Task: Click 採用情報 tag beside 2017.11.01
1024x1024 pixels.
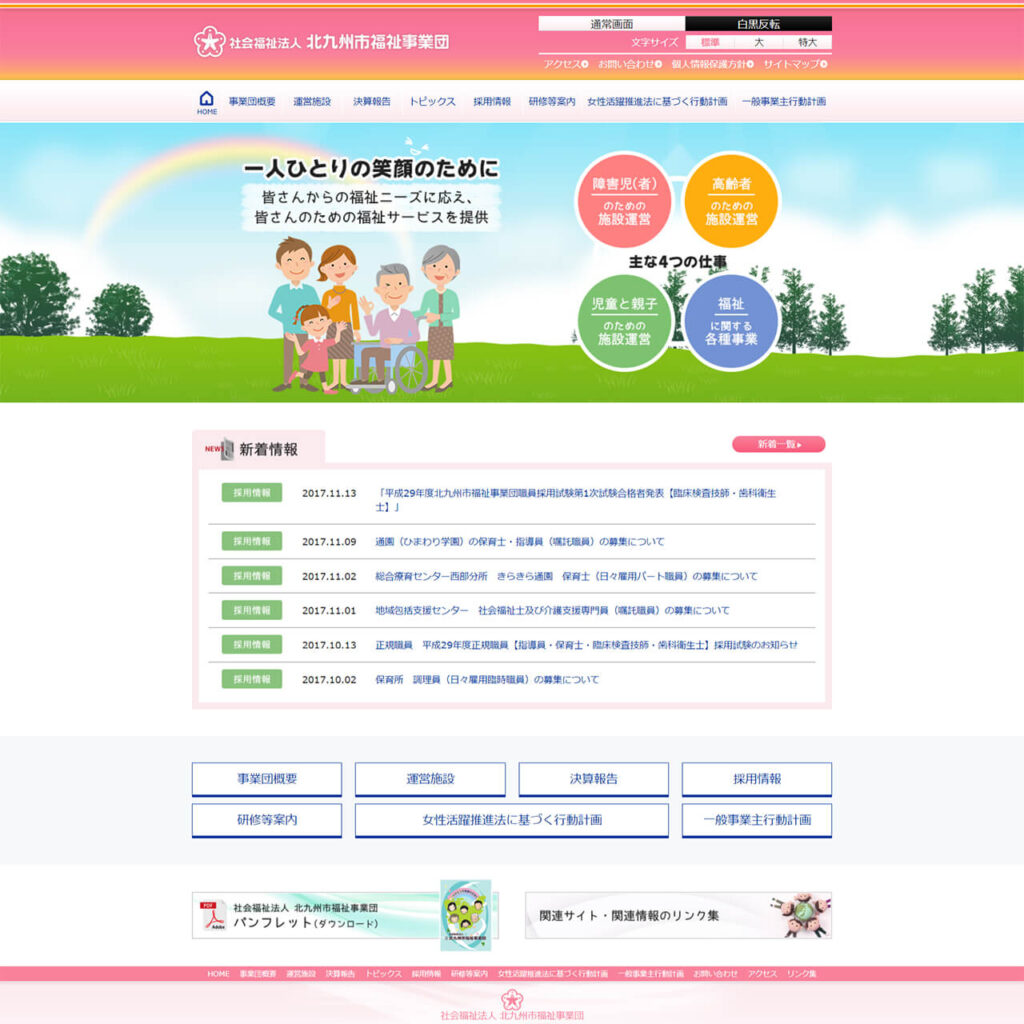Action: coord(251,610)
